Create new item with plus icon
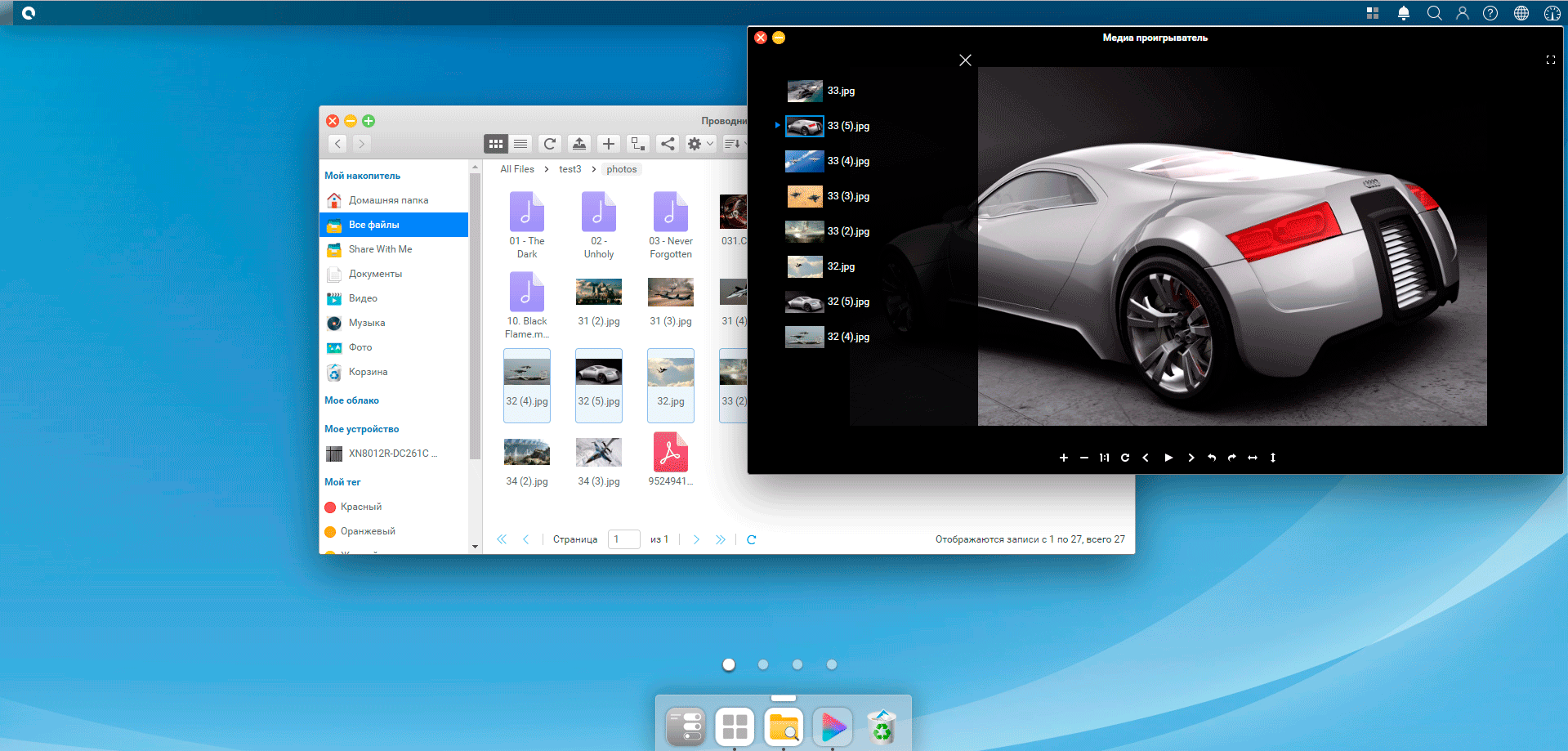The width and height of the screenshot is (1568, 751). [609, 144]
